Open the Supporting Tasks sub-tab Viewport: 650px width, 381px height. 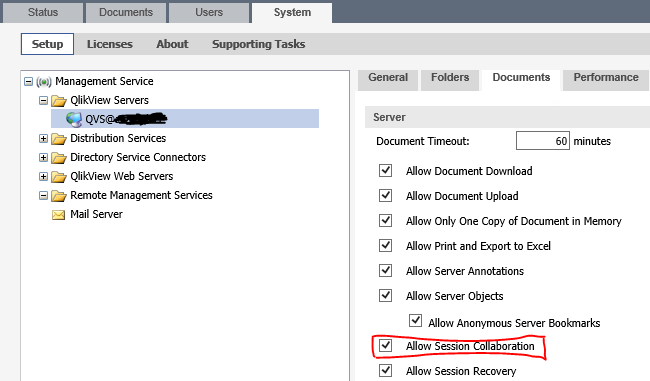pos(259,44)
